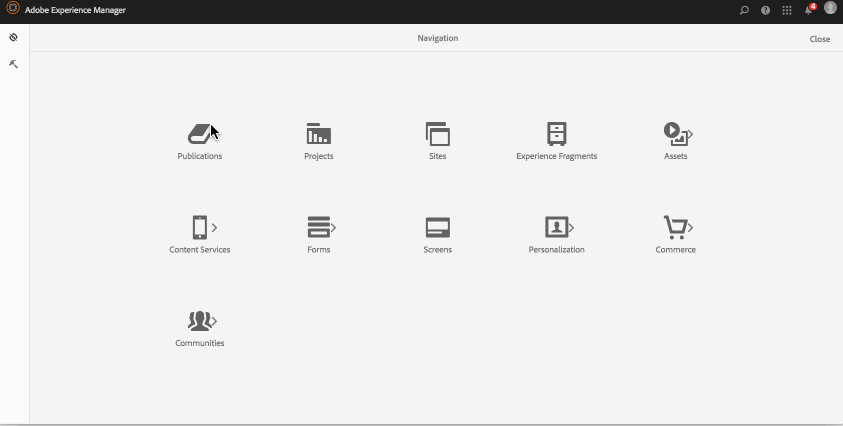
Task: Click the Adobe Experience Manager logo icon
Action: (x=13, y=9)
